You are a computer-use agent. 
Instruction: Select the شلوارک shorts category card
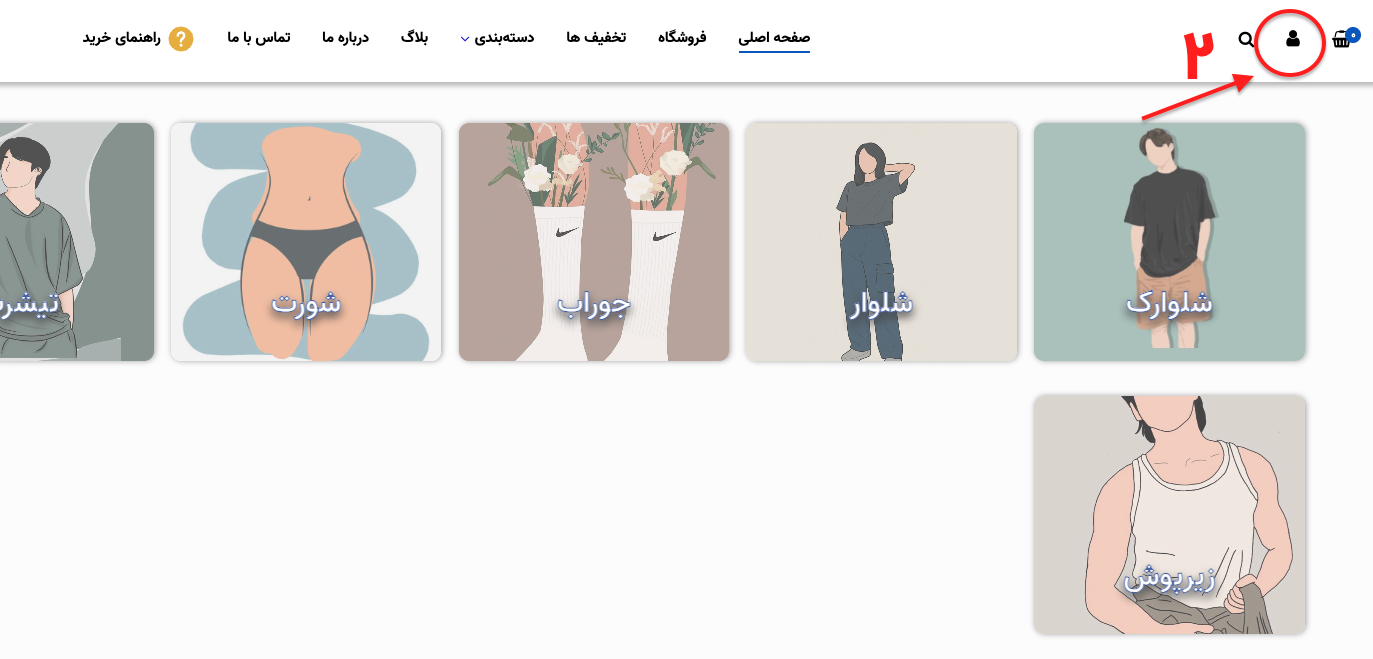(x=1169, y=242)
